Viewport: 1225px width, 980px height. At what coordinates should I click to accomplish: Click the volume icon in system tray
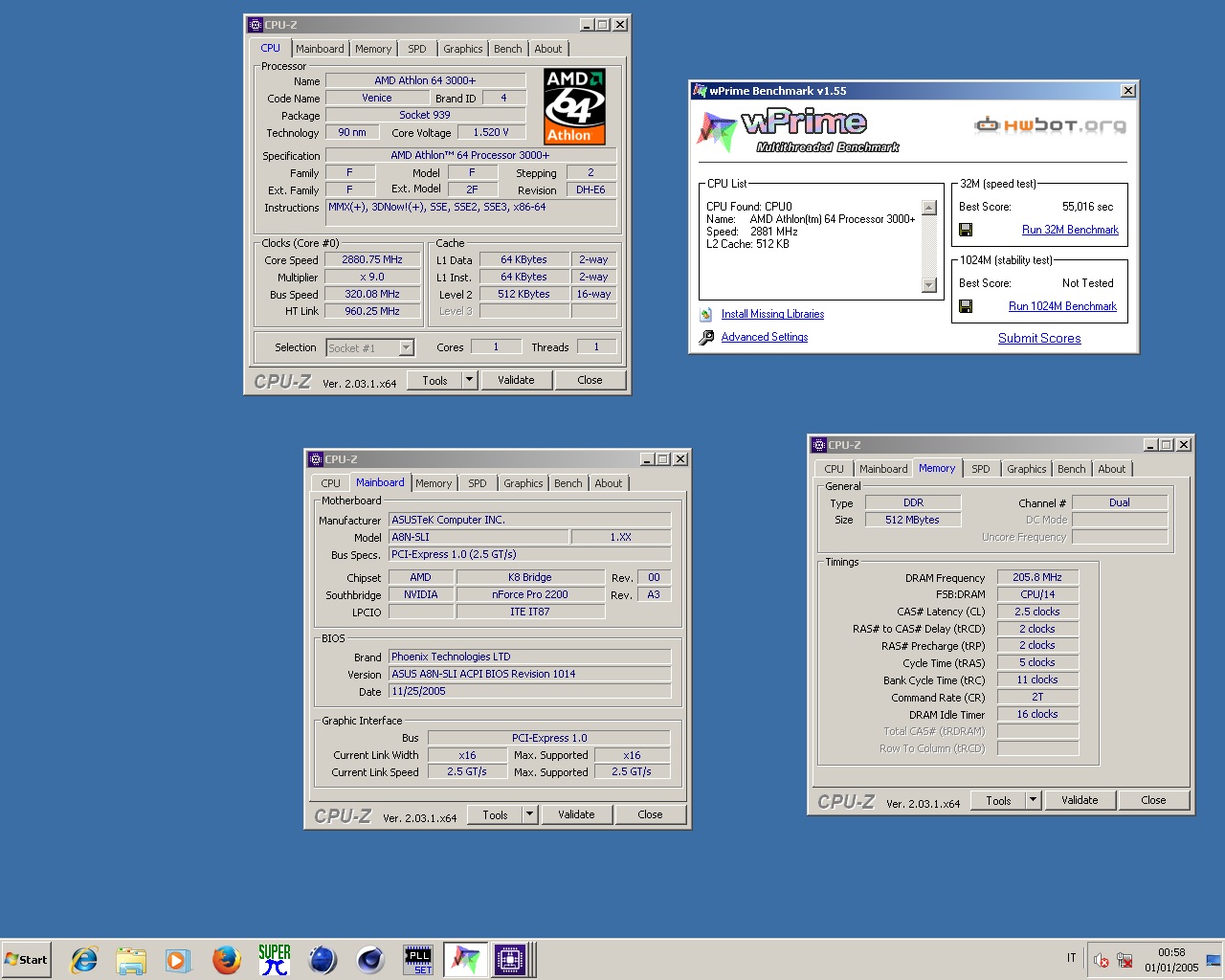coord(1101,960)
